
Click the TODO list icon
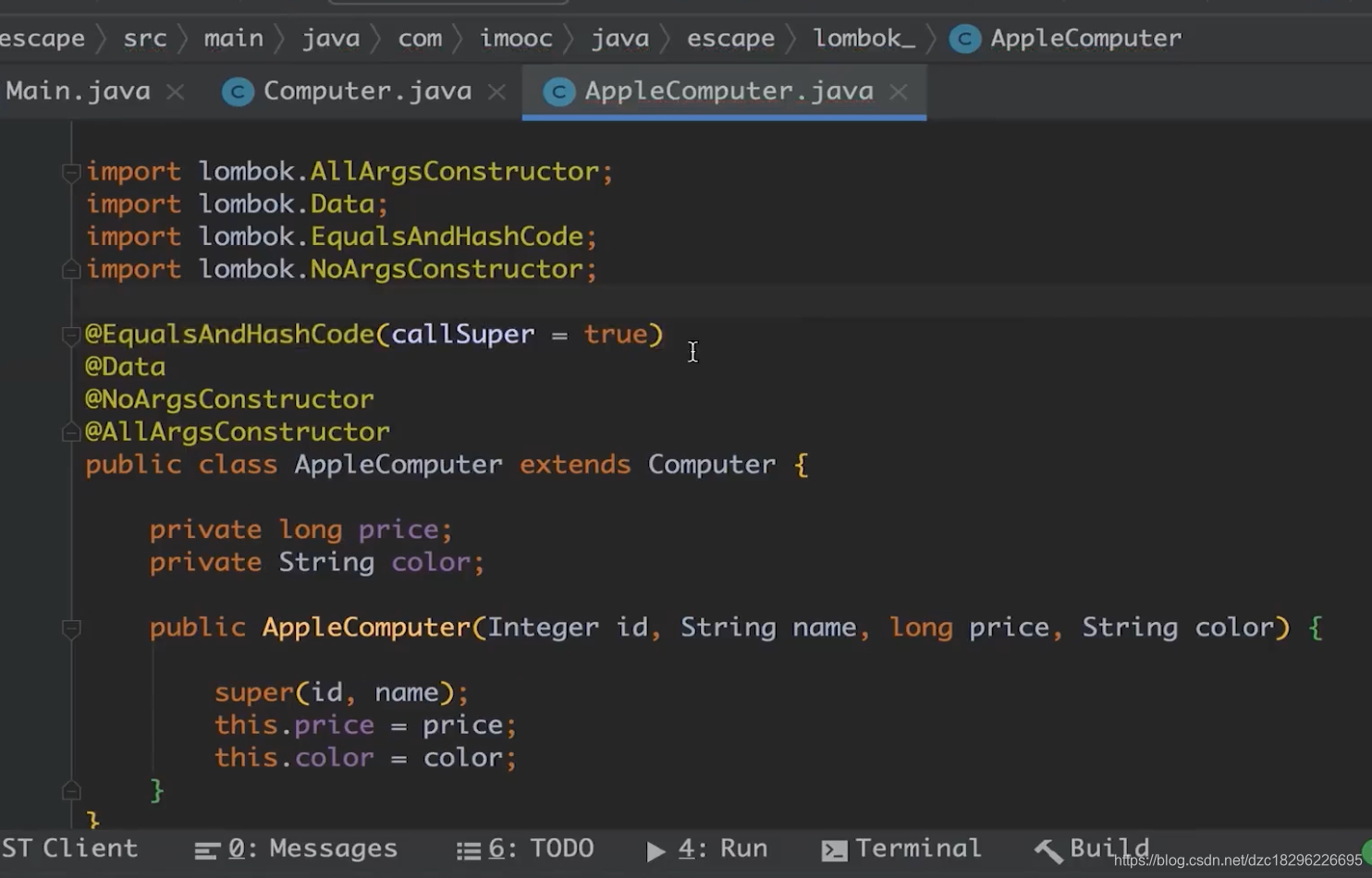coord(469,850)
